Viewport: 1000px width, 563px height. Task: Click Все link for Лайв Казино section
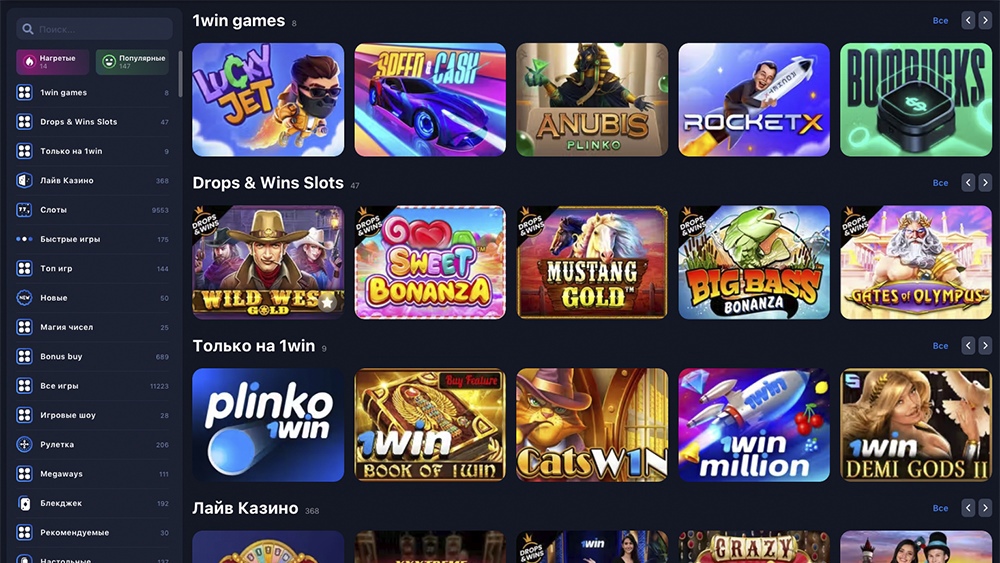940,508
